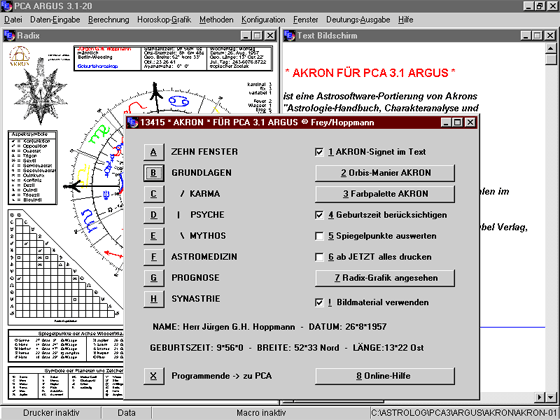This screenshot has height=420, width=560.
Task: Open the Orbis-Manier AKRON button
Action: (385, 173)
